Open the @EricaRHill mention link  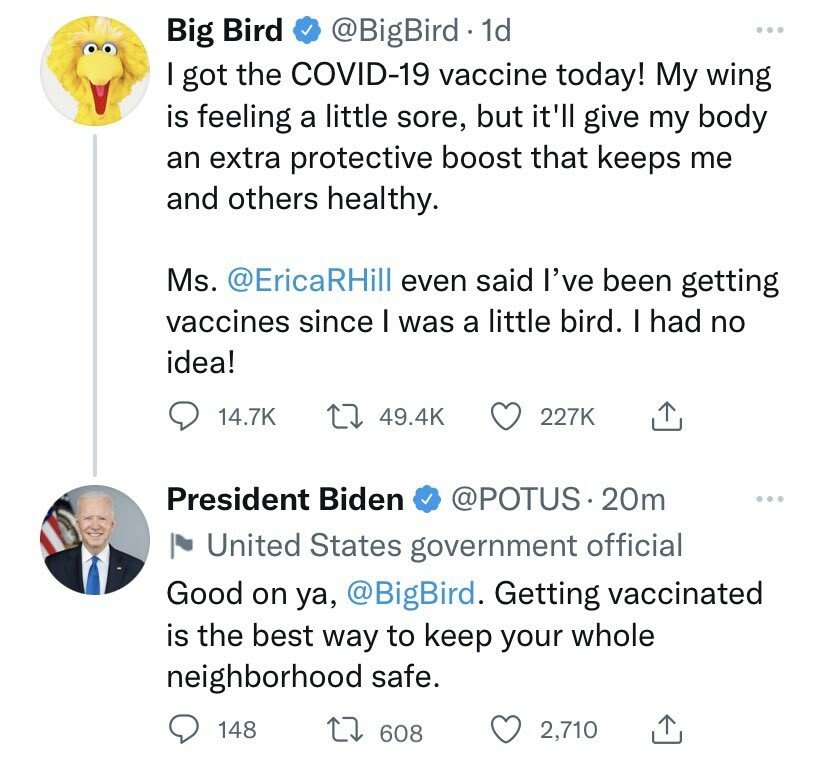point(309,280)
